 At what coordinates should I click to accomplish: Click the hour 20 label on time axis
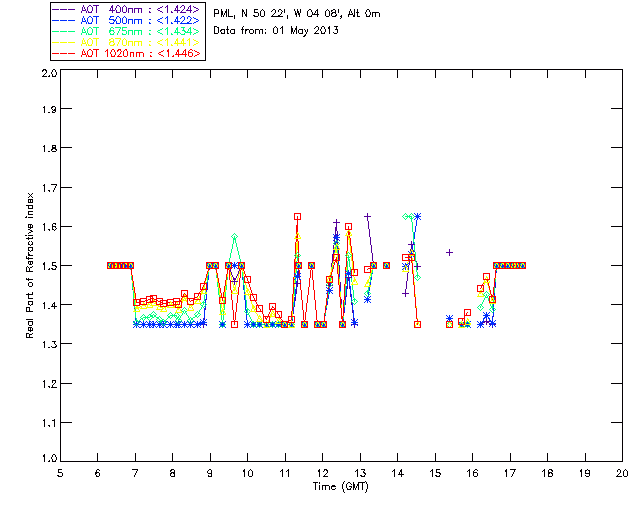pos(622,473)
